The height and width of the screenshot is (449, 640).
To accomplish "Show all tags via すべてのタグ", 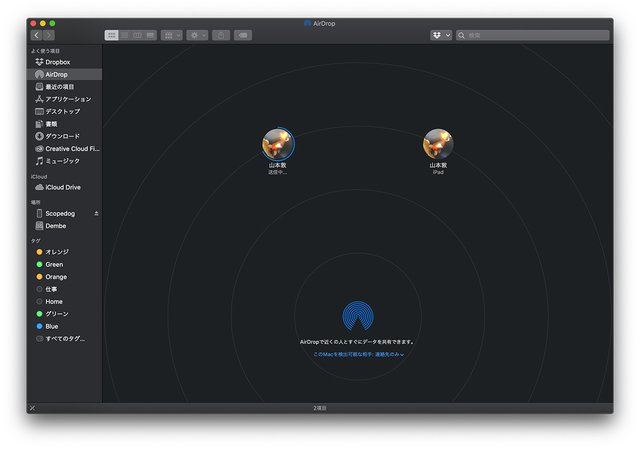I will click(64, 338).
